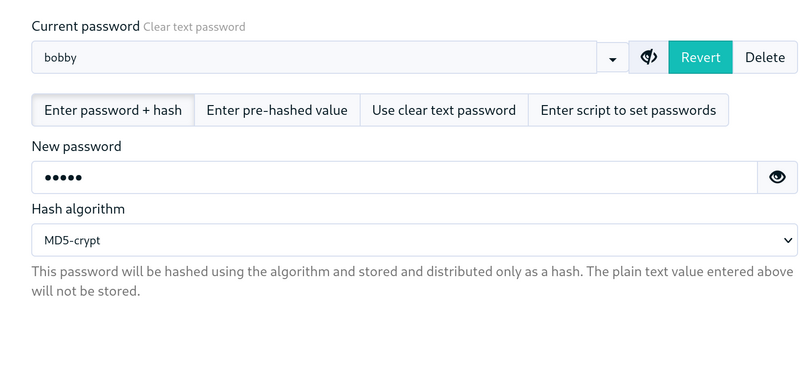Focus the Current password field containing bobby
Screen dimensions: 800x369
(314, 57)
